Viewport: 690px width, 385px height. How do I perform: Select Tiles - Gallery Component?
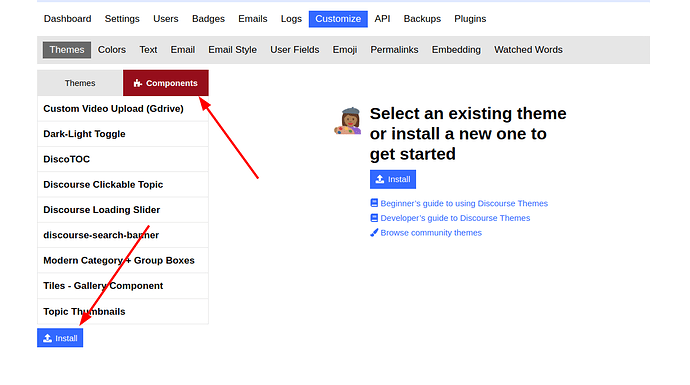coord(123,286)
